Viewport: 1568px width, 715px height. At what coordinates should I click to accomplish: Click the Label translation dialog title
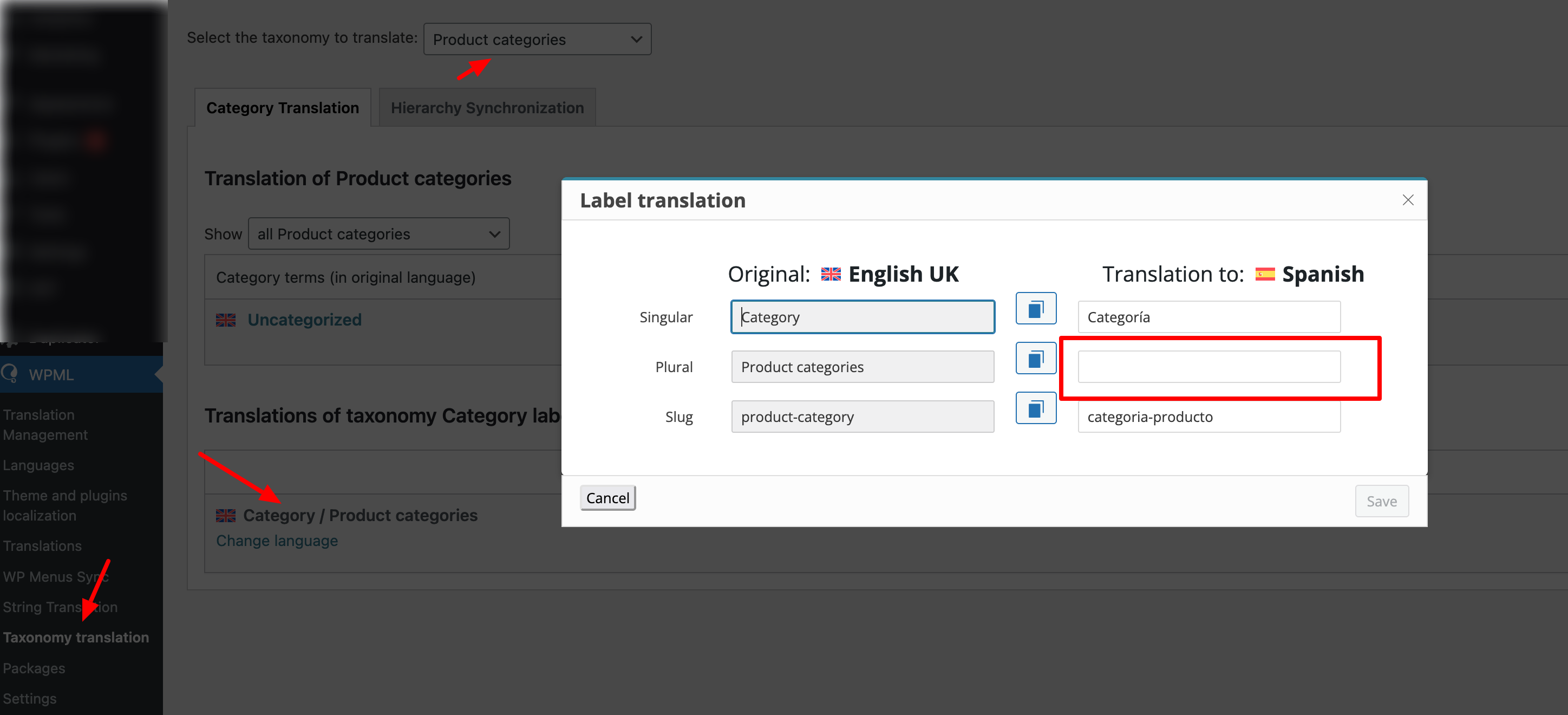[x=662, y=200]
